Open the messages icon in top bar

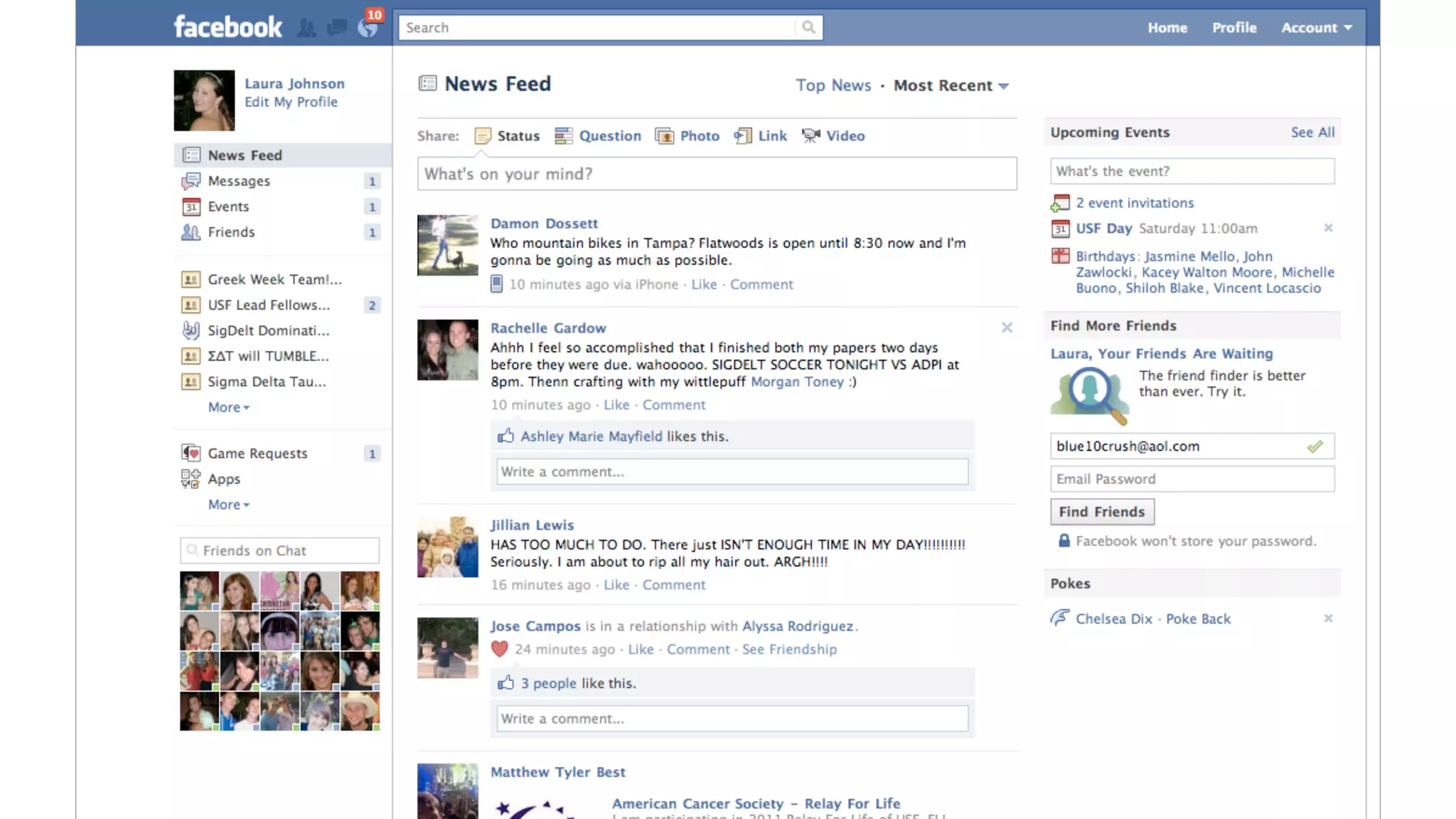click(x=336, y=28)
